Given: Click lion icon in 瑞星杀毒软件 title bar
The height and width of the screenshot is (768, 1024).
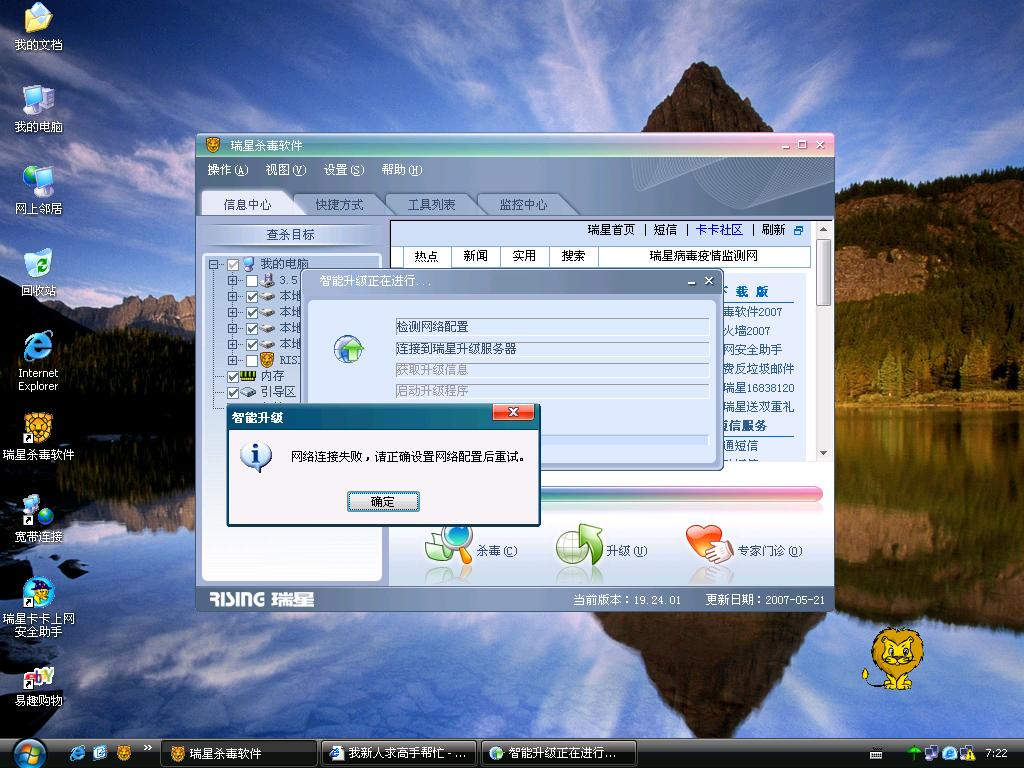Looking at the screenshot, I should click(213, 145).
